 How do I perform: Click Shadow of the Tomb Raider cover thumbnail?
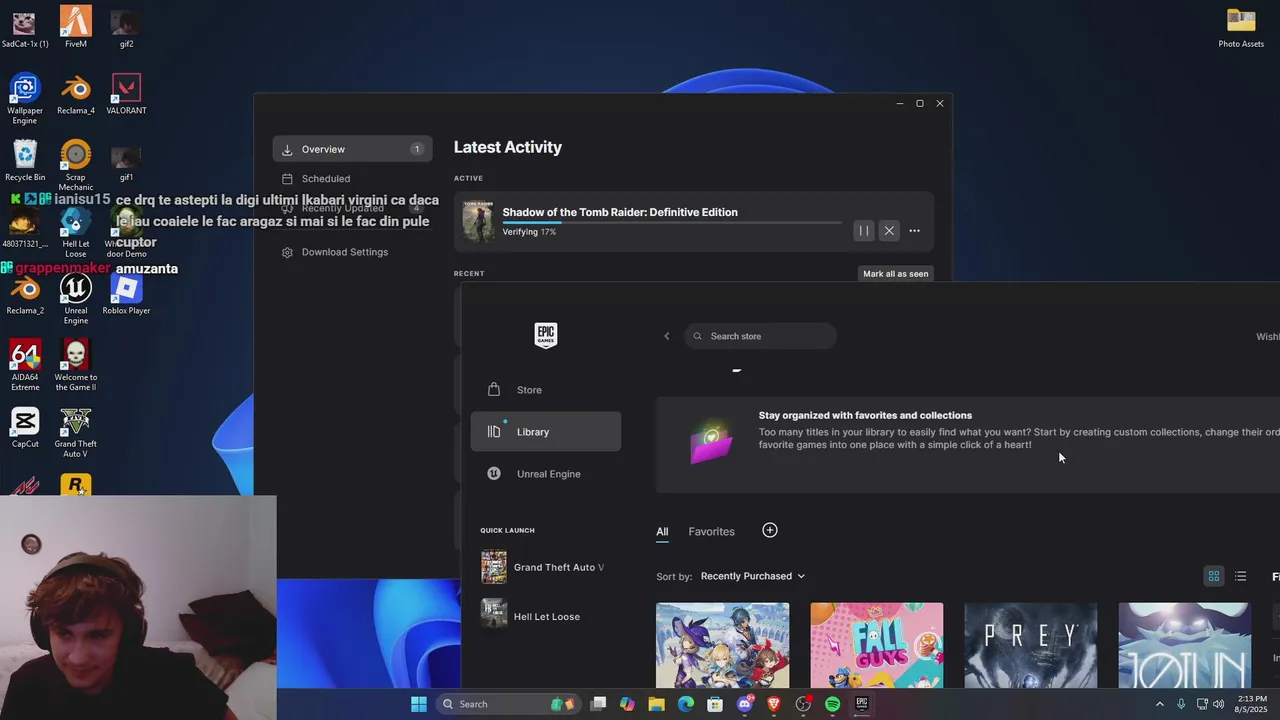click(x=478, y=221)
